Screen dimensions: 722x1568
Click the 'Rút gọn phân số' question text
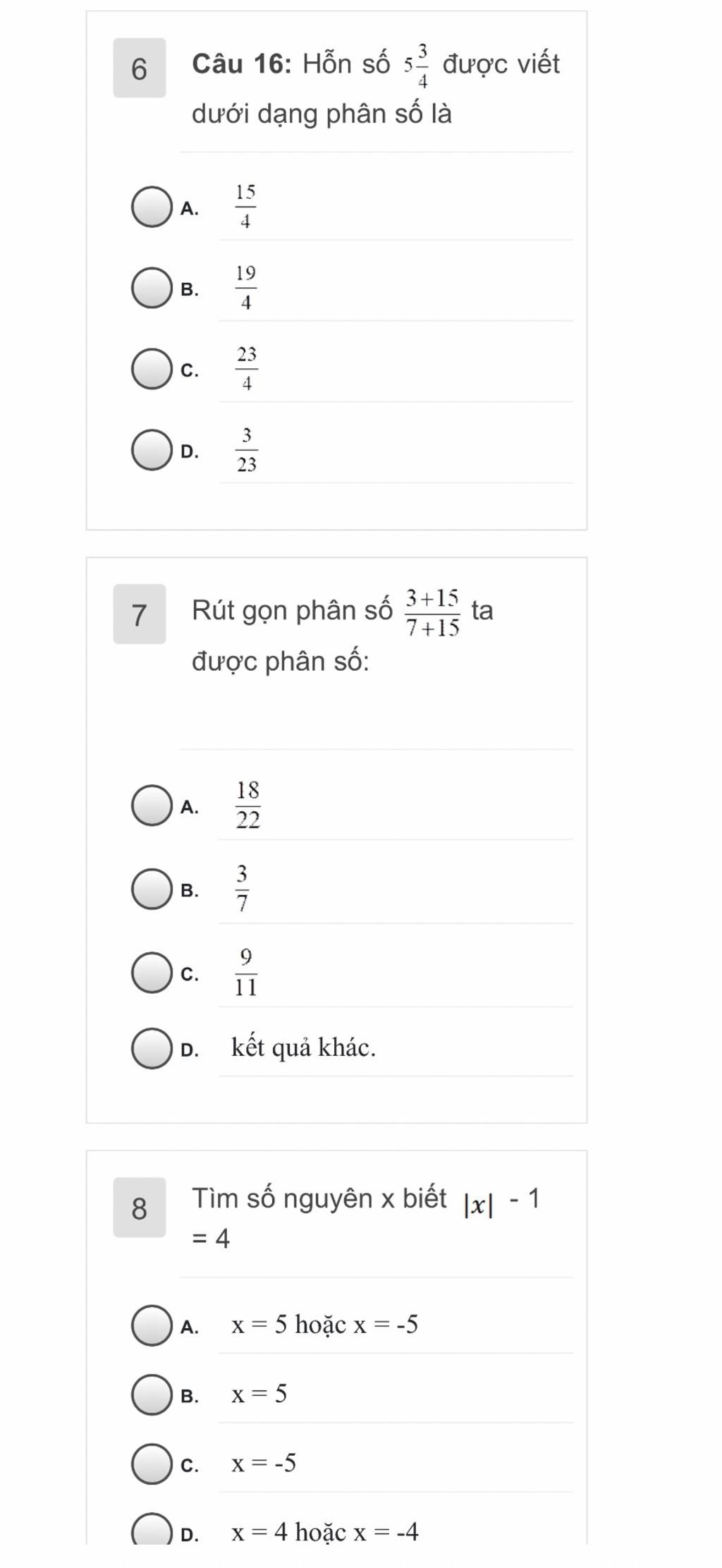pyautogui.click(x=292, y=611)
